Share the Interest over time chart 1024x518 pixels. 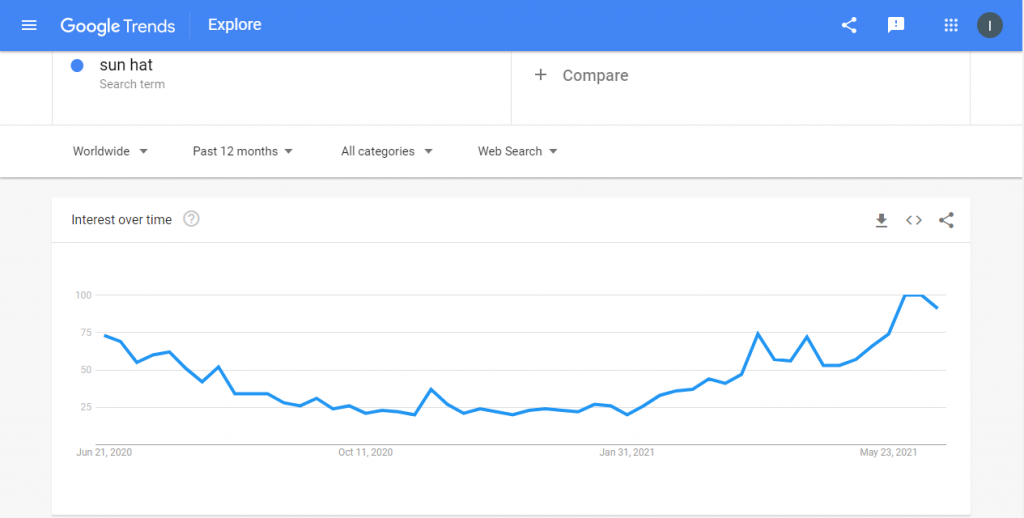pos(946,220)
